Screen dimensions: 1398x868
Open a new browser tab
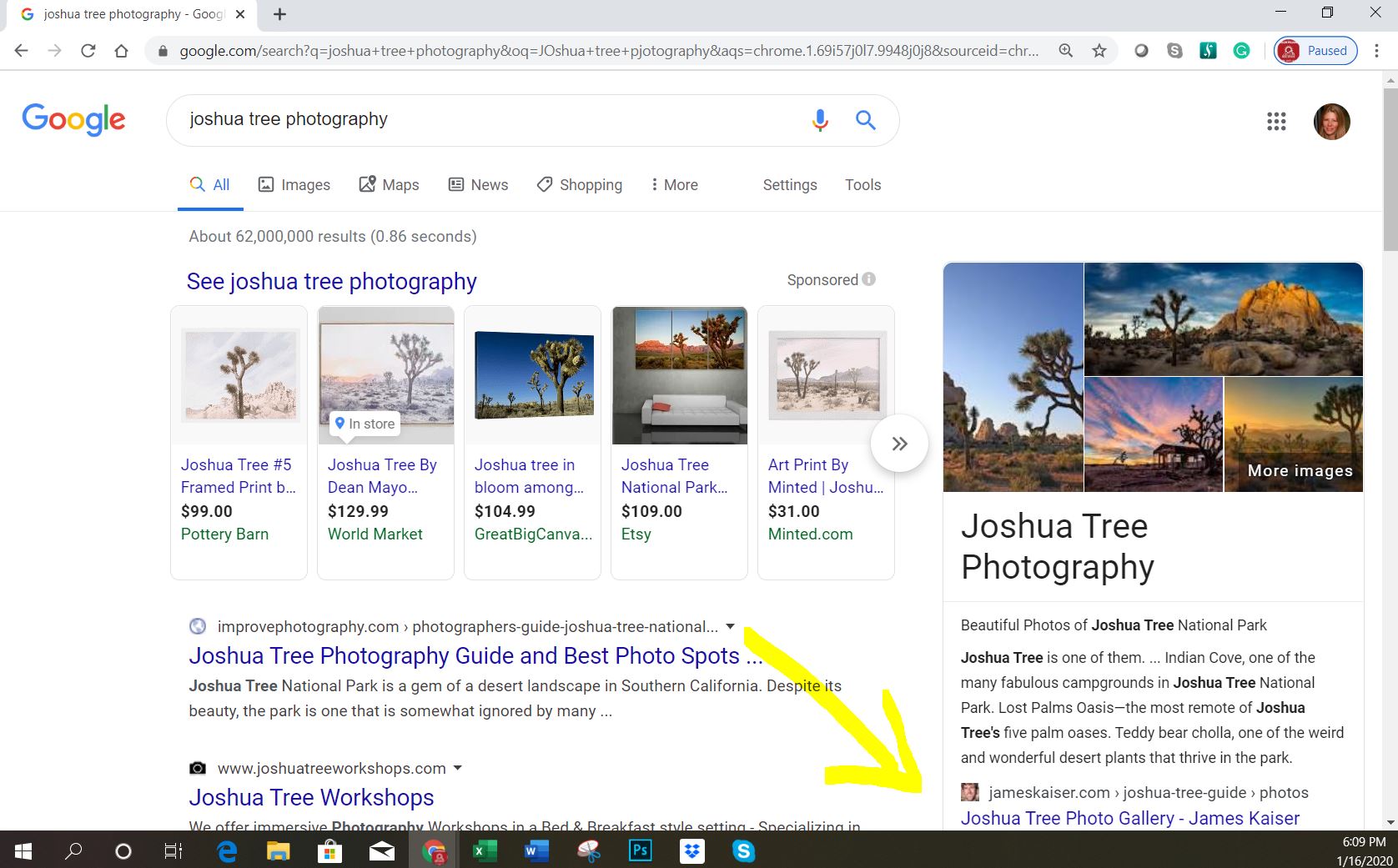(x=279, y=14)
